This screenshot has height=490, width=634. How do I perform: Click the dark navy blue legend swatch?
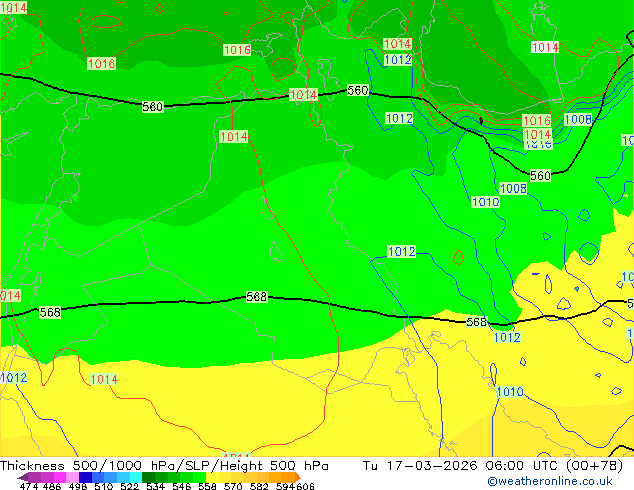(x=85, y=477)
